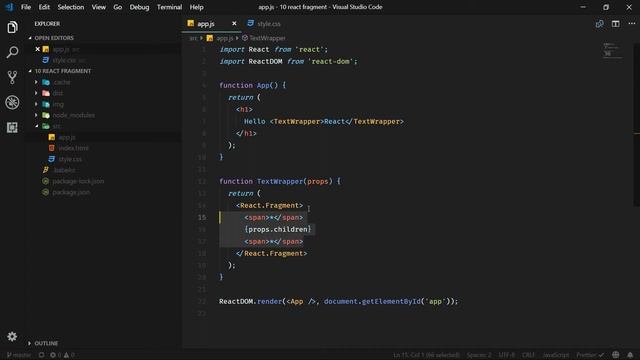The image size is (640, 360).
Task: Expand the dist folder
Action: tap(58, 93)
